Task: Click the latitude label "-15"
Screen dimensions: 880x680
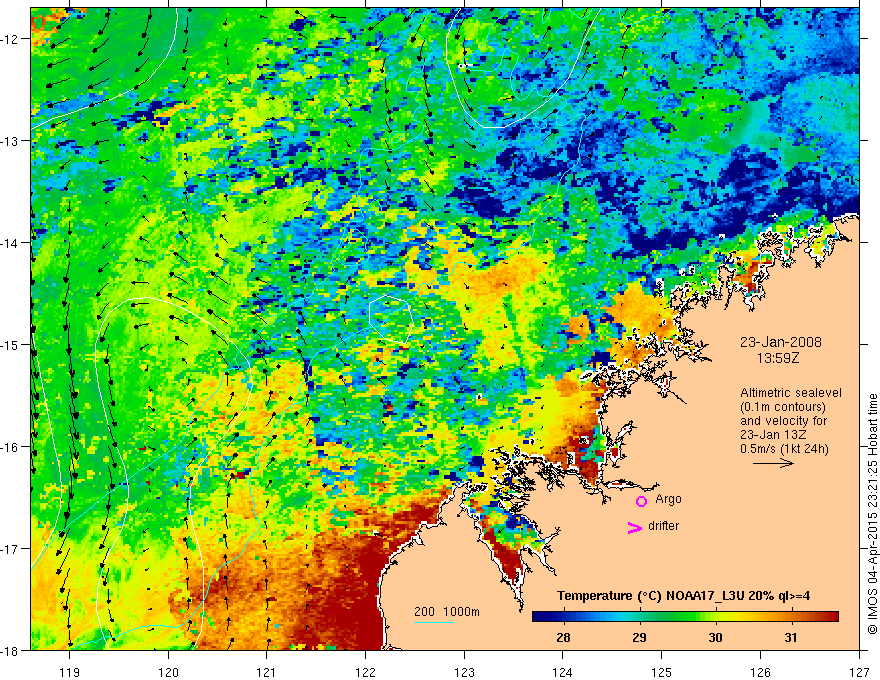Action: (11, 344)
